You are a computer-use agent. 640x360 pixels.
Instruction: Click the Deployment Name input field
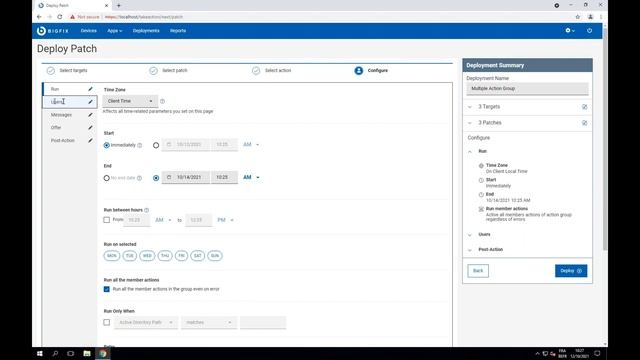click(x=527, y=89)
